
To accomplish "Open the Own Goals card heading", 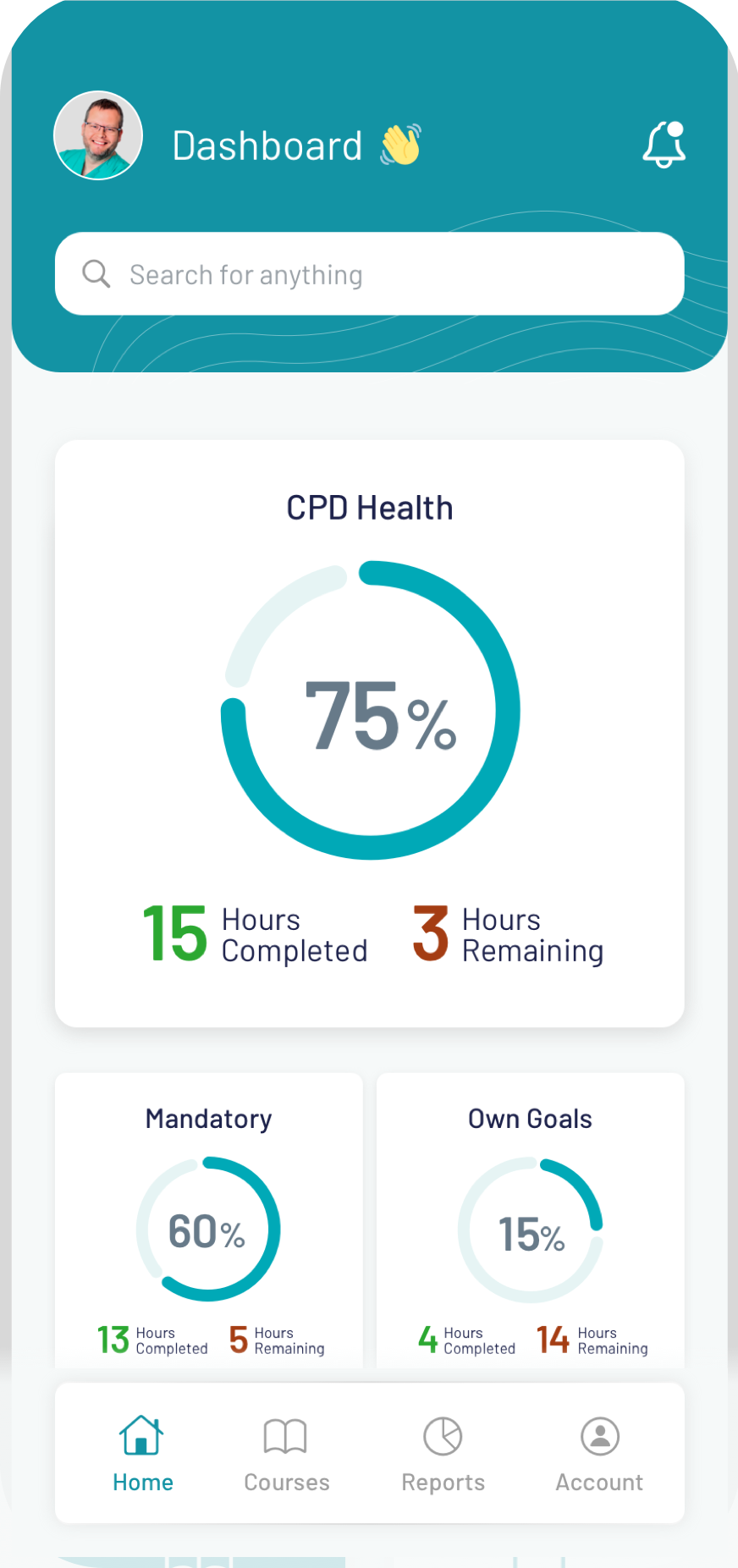I will click(531, 1119).
